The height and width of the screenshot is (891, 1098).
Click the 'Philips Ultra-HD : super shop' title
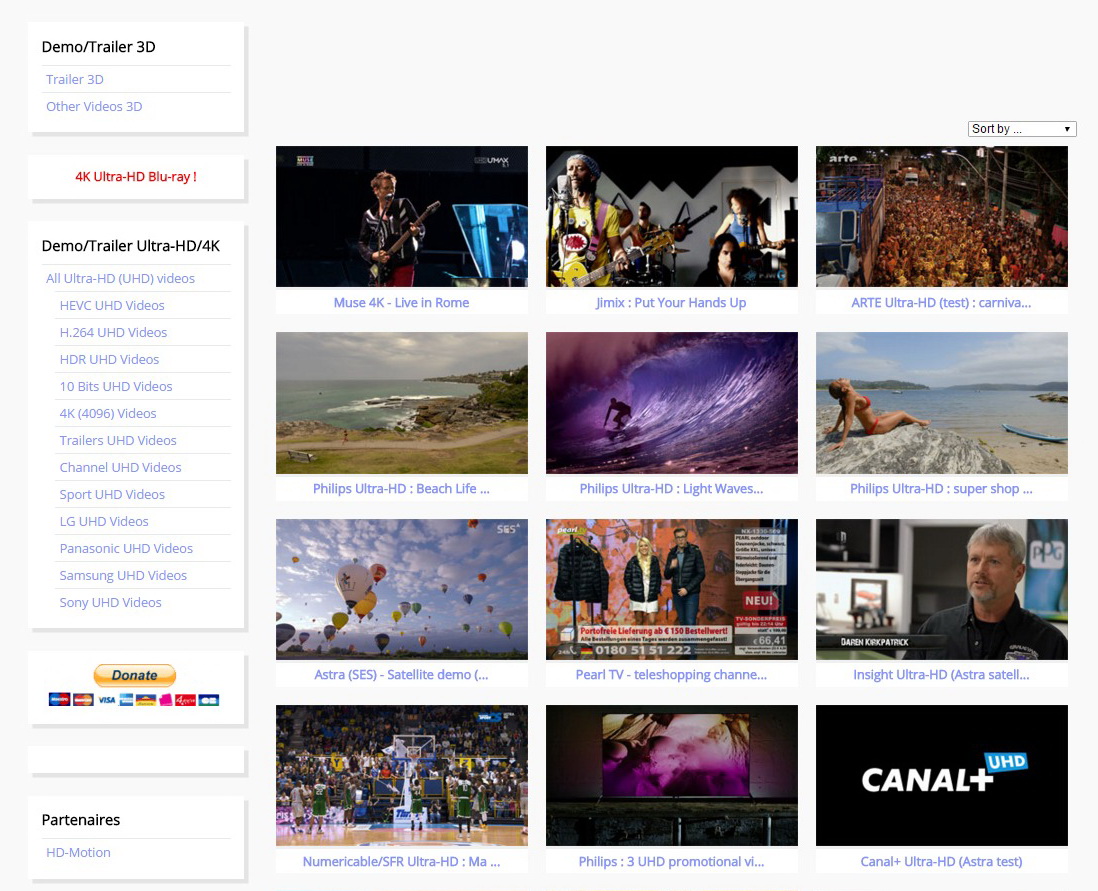pos(941,489)
